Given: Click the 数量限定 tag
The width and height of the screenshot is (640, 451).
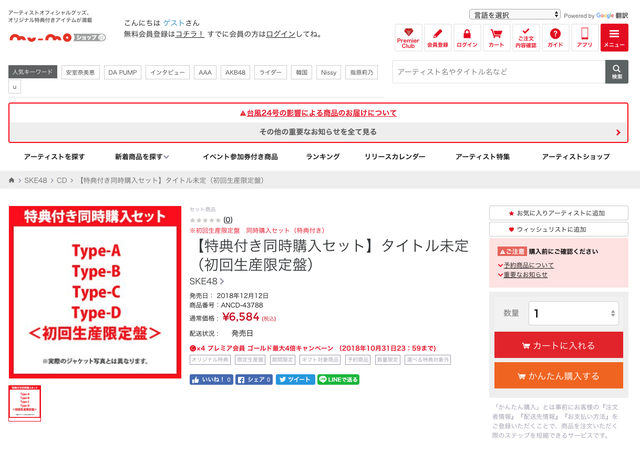Looking at the screenshot, I should coord(388,360).
